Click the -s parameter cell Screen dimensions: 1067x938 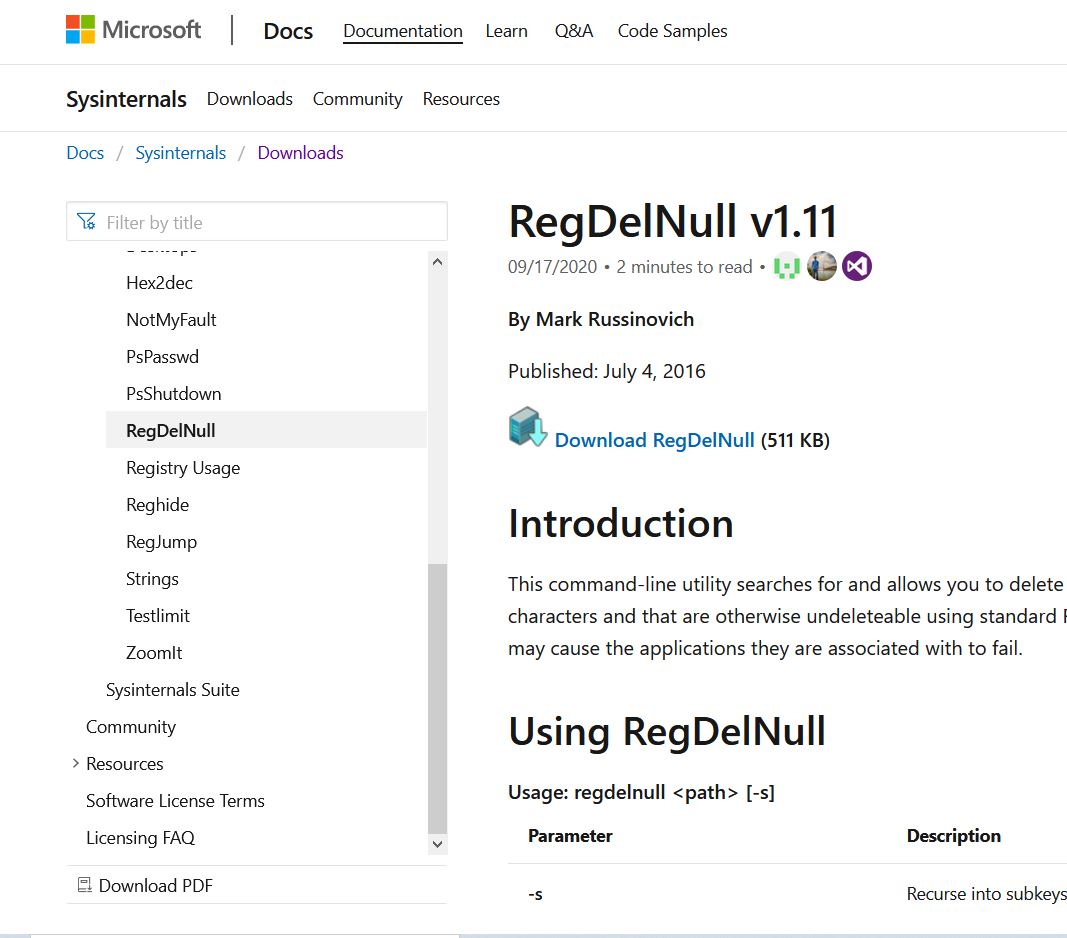click(536, 894)
